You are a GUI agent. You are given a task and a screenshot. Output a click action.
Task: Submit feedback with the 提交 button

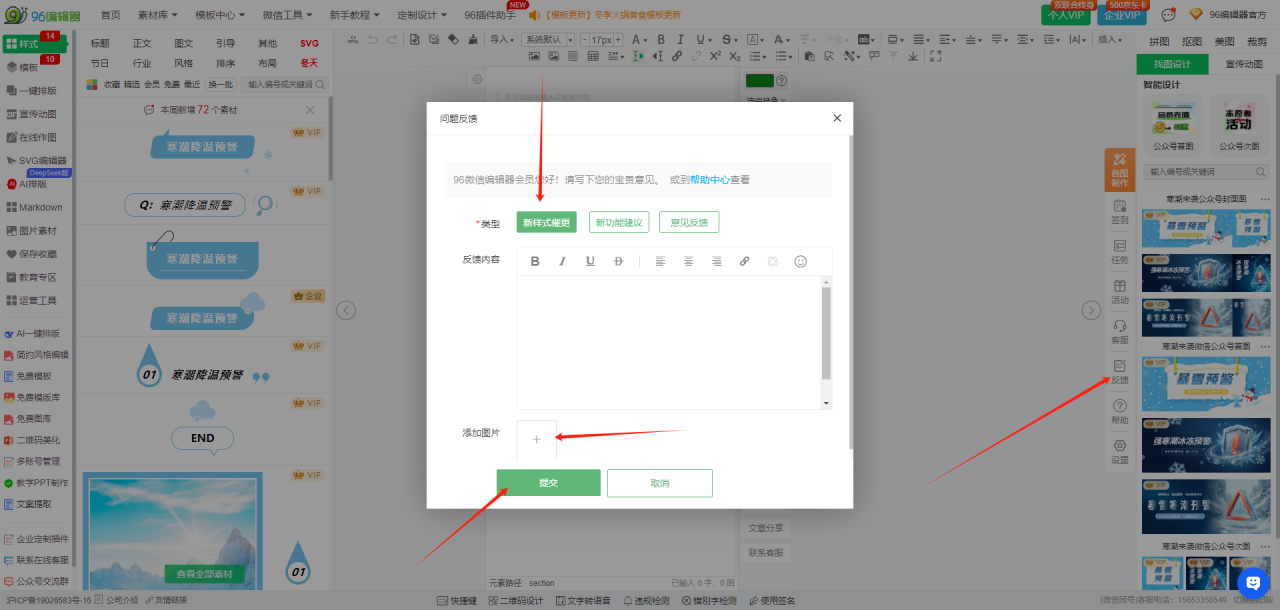pos(548,483)
